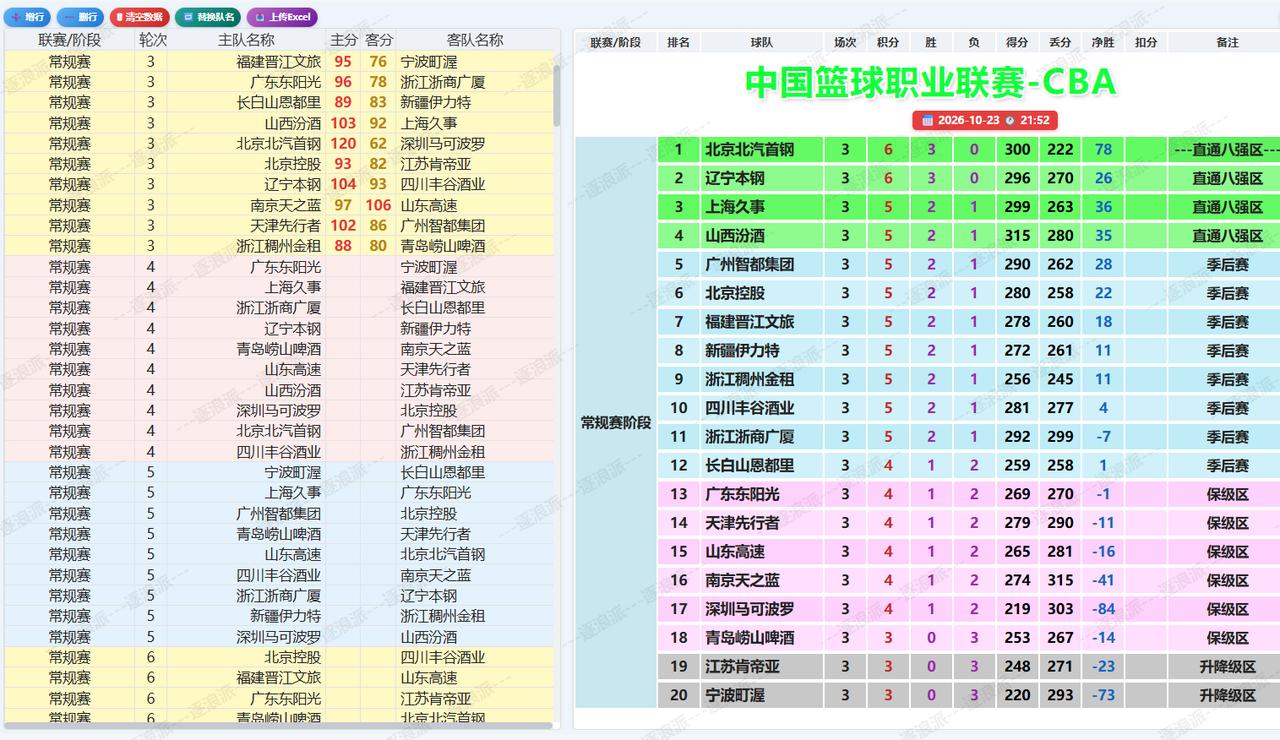Click the 排名 header in standings table
Viewport: 1280px width, 740px height.
click(679, 42)
